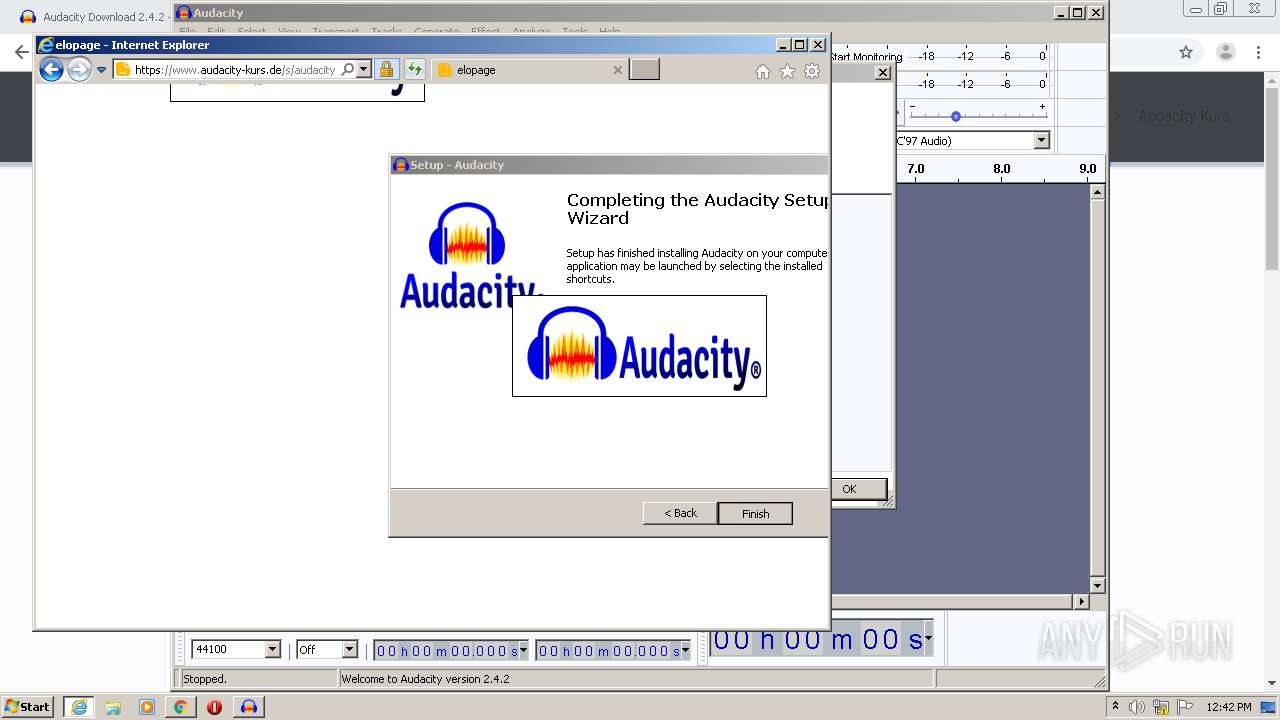Open the recent pages dropdown in Internet Explorer
Viewport: 1280px width, 720px height.
[x=101, y=70]
